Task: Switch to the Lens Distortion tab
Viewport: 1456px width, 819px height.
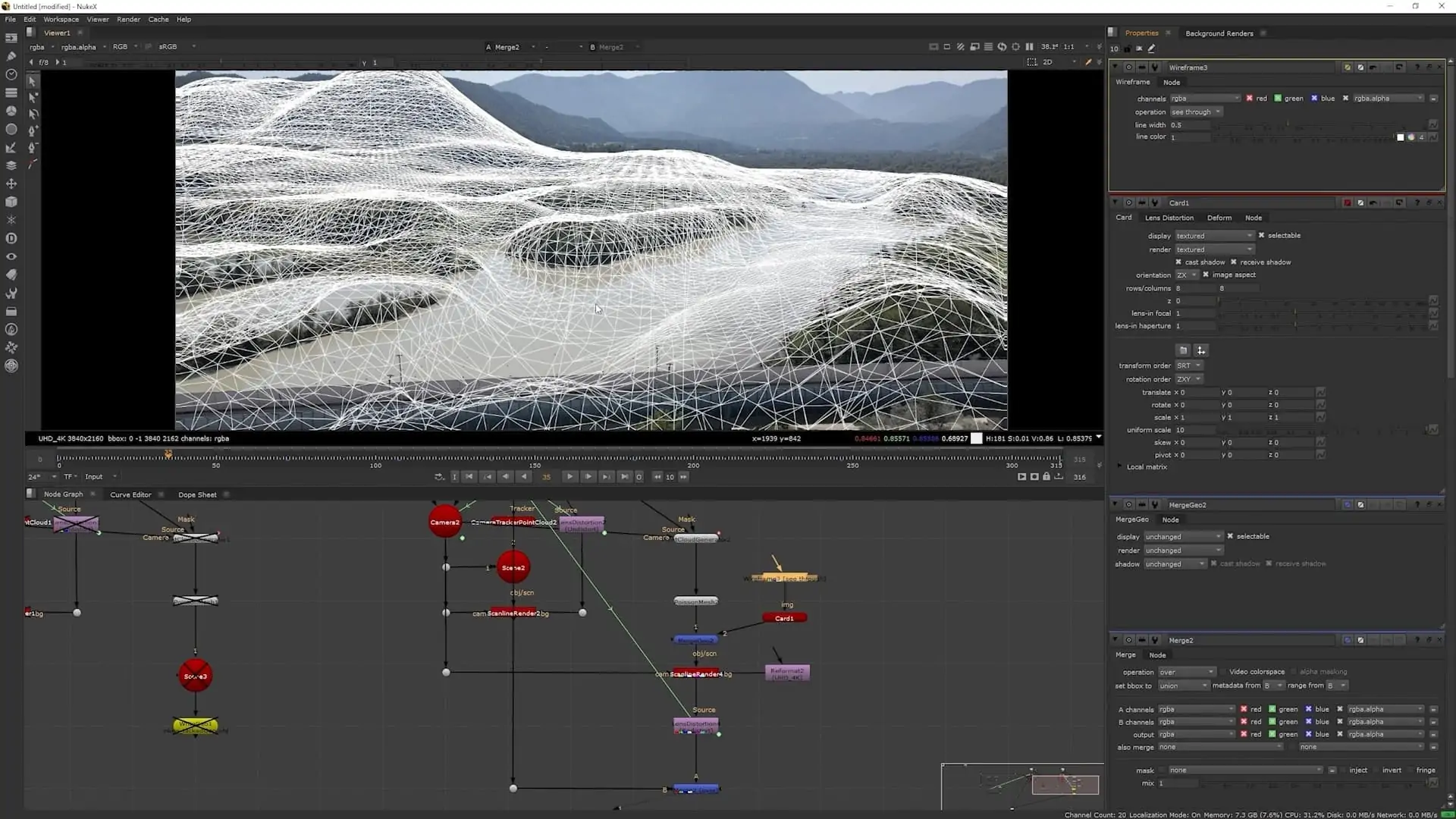Action: [1169, 218]
